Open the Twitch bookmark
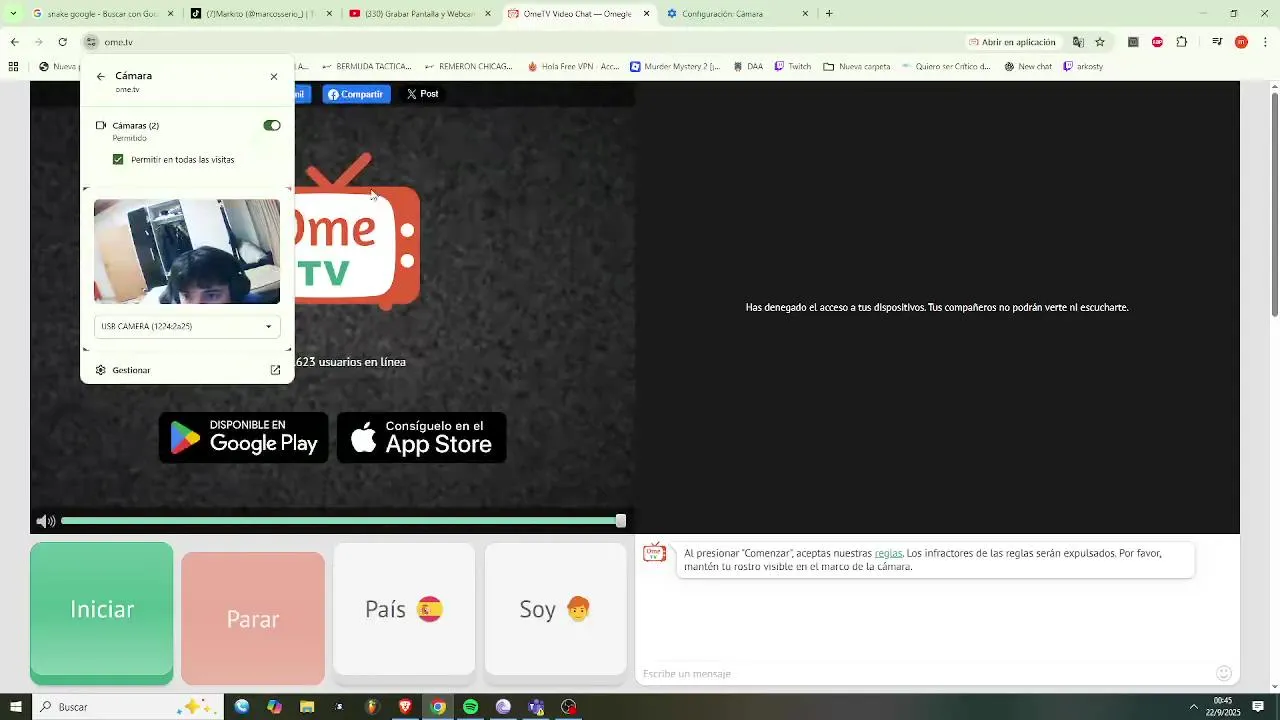1280x720 pixels. point(792,67)
